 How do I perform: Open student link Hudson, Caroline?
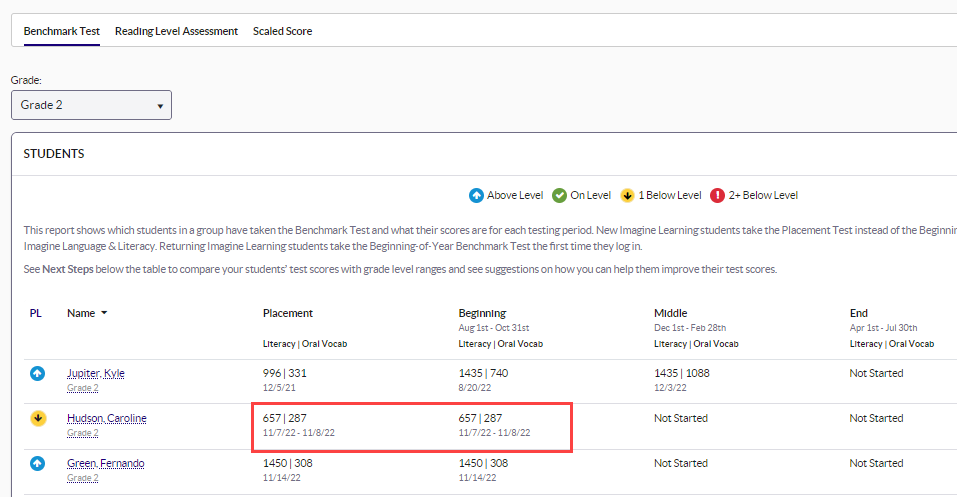click(x=106, y=418)
